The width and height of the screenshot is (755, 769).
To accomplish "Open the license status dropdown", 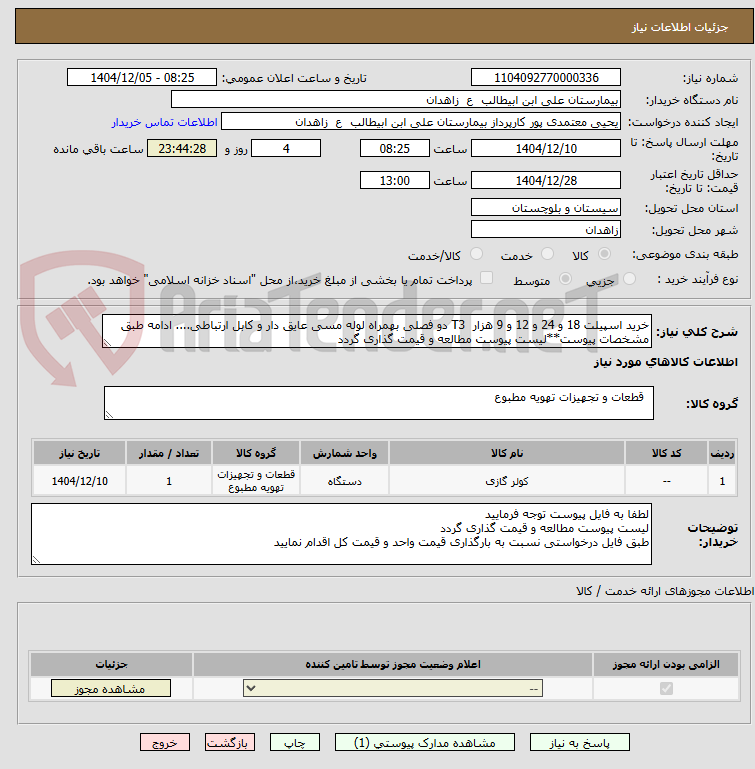I will [x=393, y=689].
